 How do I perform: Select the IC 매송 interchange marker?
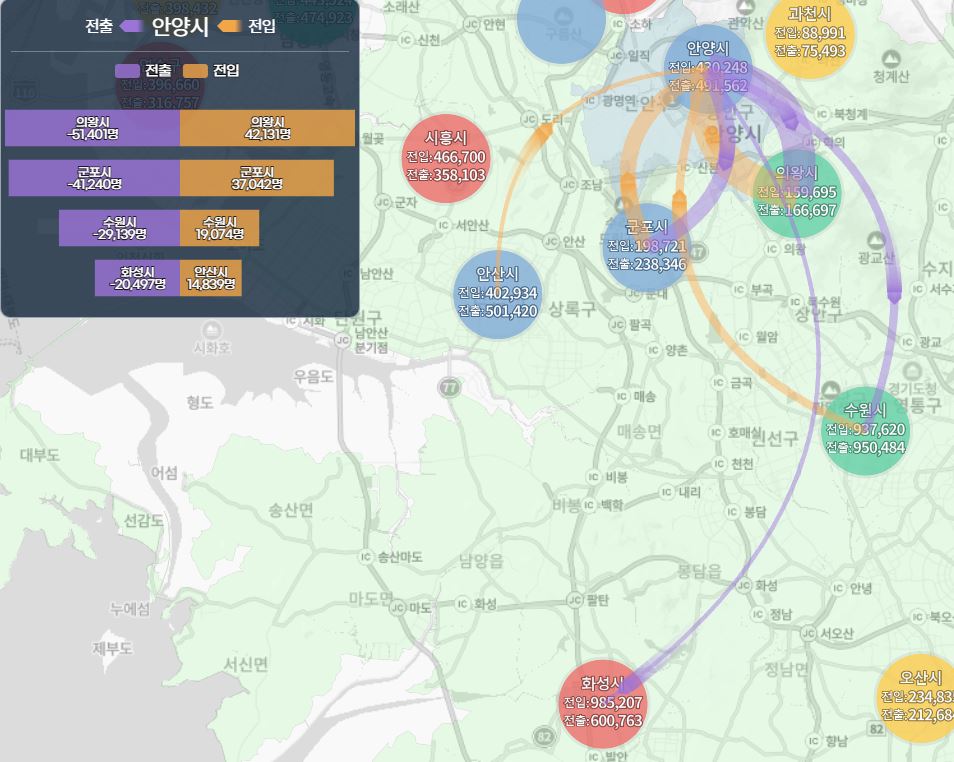pos(622,396)
